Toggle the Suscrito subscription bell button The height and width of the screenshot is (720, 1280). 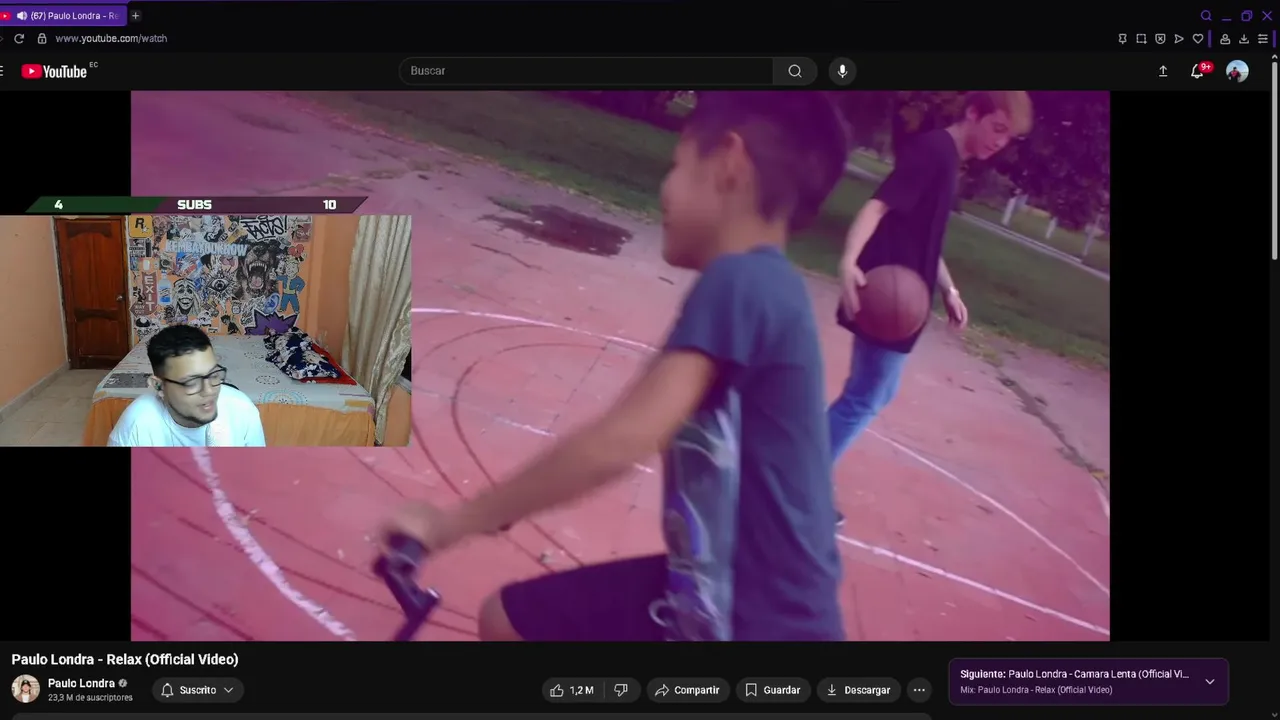(x=198, y=690)
